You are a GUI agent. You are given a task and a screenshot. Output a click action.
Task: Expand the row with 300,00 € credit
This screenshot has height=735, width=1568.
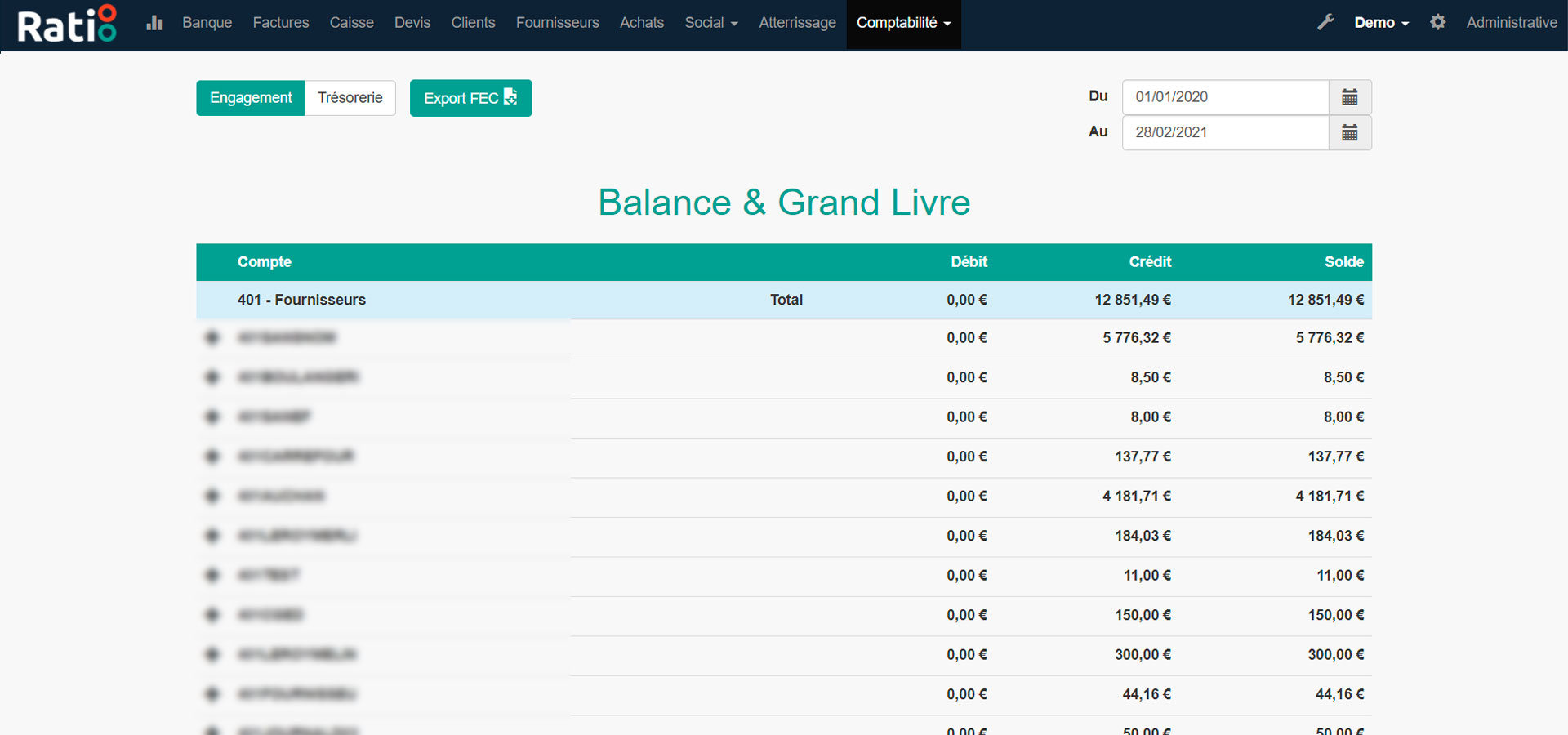pos(212,654)
